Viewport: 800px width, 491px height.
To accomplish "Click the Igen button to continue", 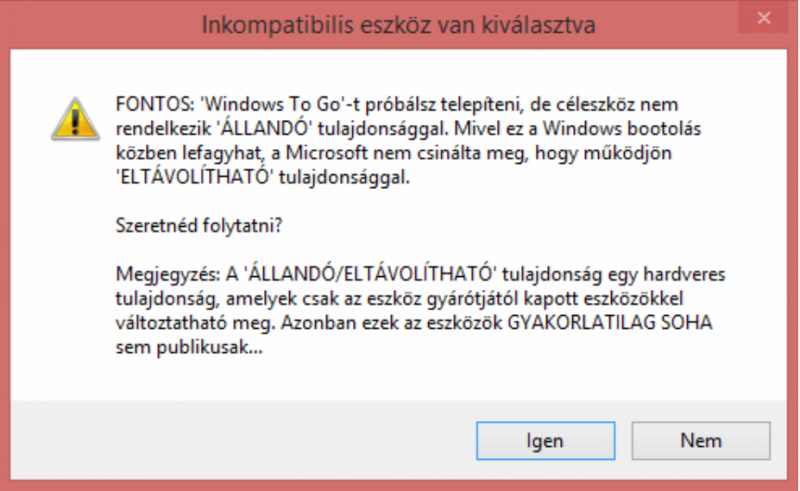I will 545,440.
